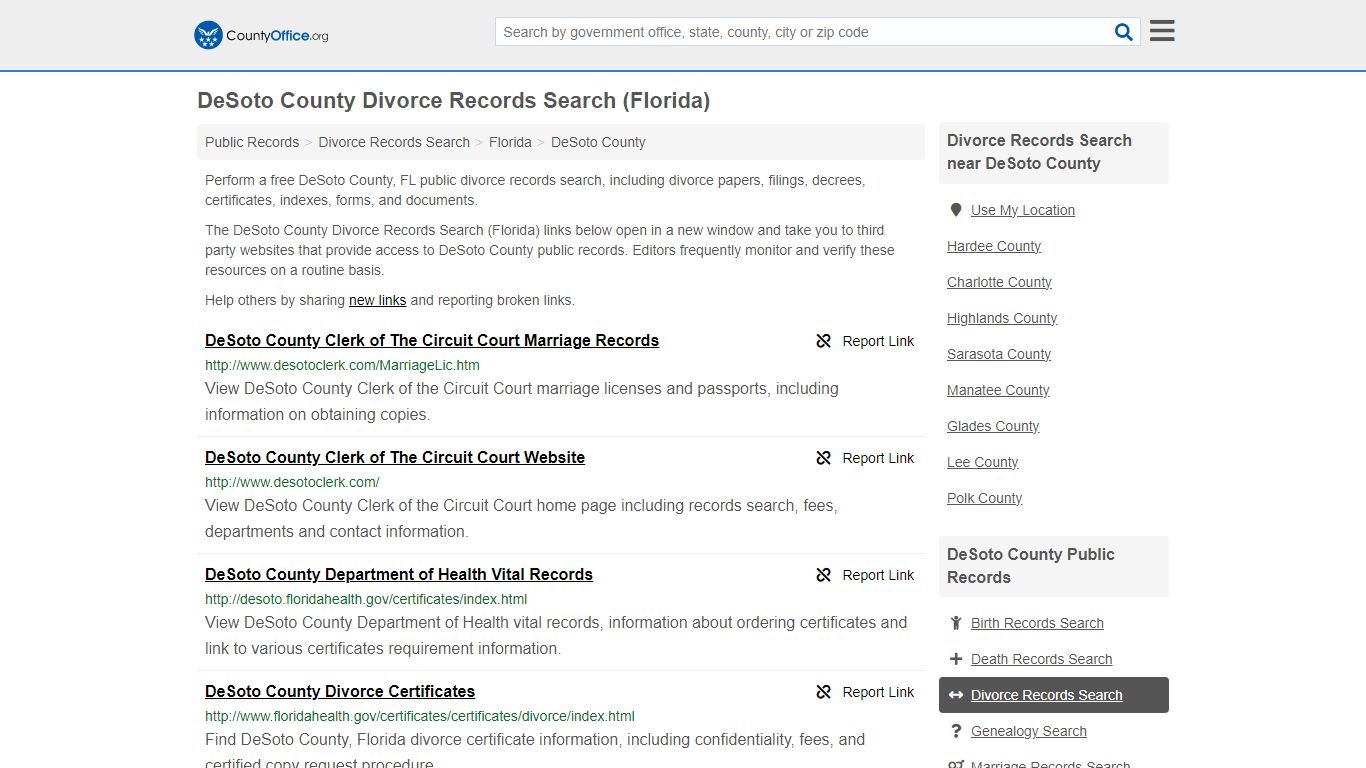
Task: Follow the 'new links' hyperlink
Action: tap(378, 300)
